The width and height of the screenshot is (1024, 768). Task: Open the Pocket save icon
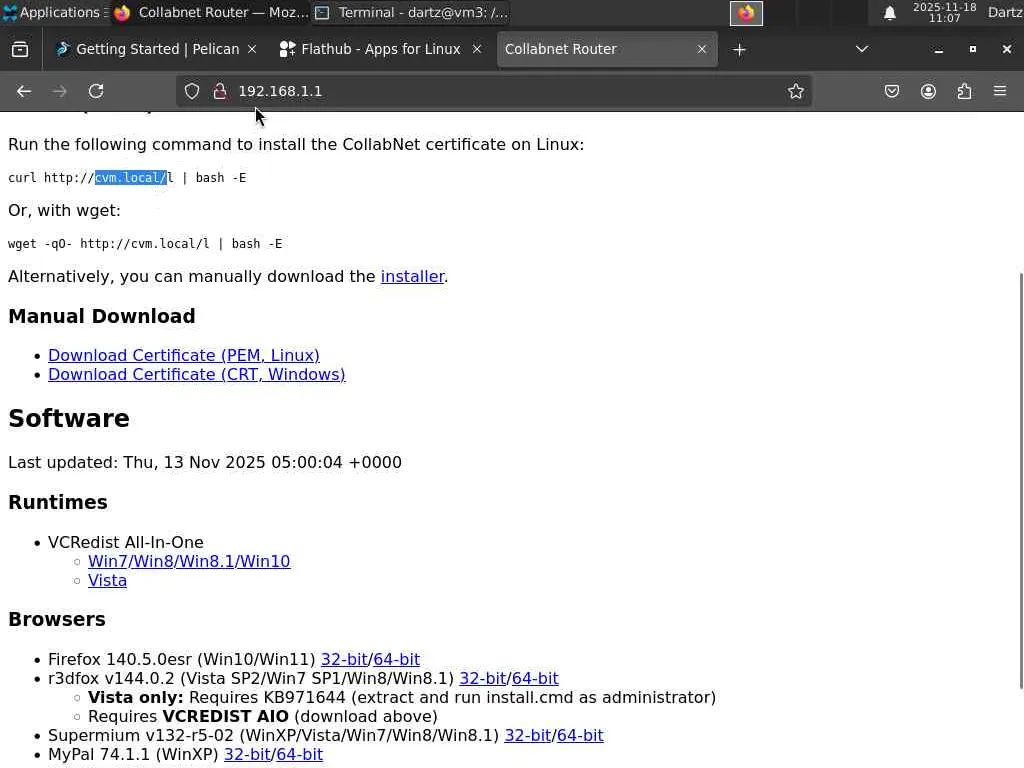tap(891, 91)
